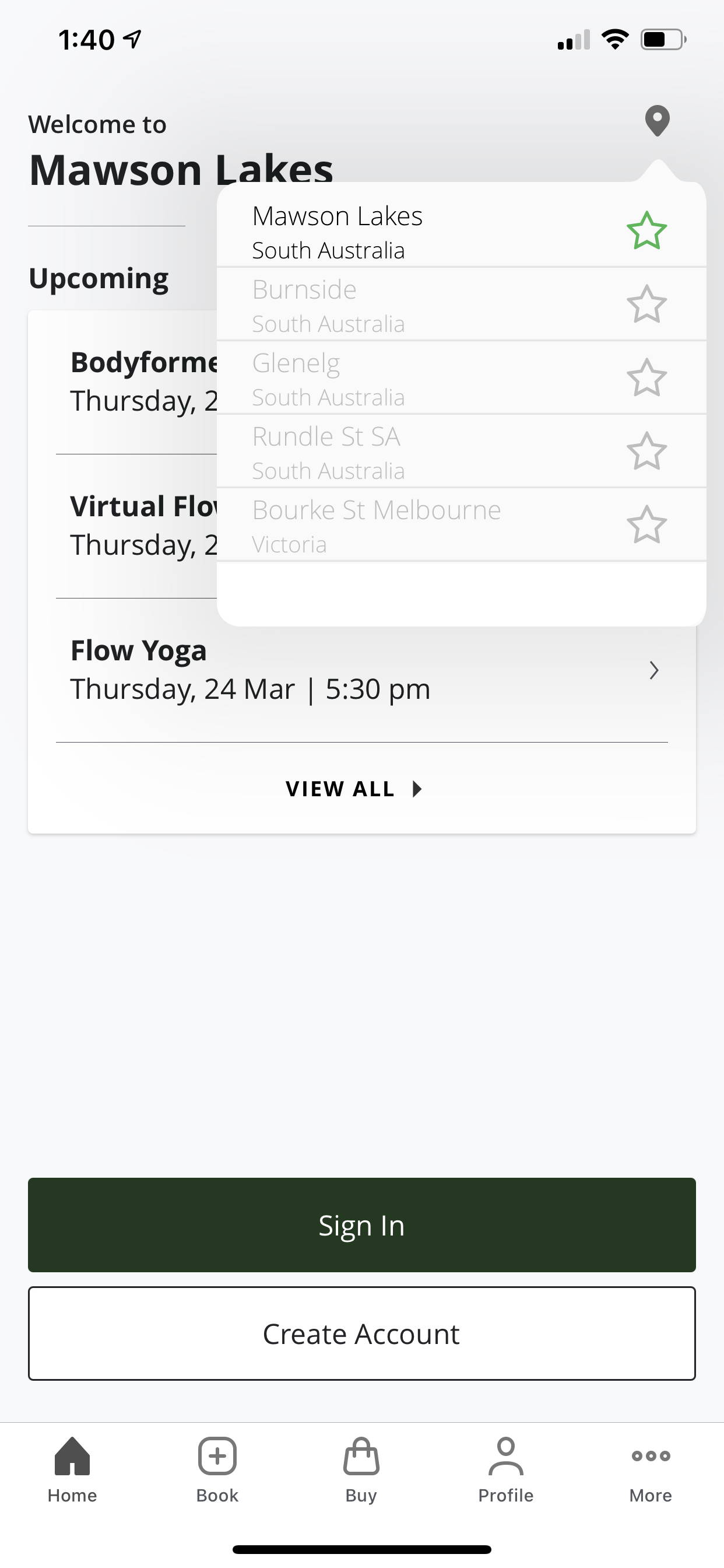Expand Flow Yoga class chevron
The width and height of the screenshot is (724, 1568).
tap(654, 670)
